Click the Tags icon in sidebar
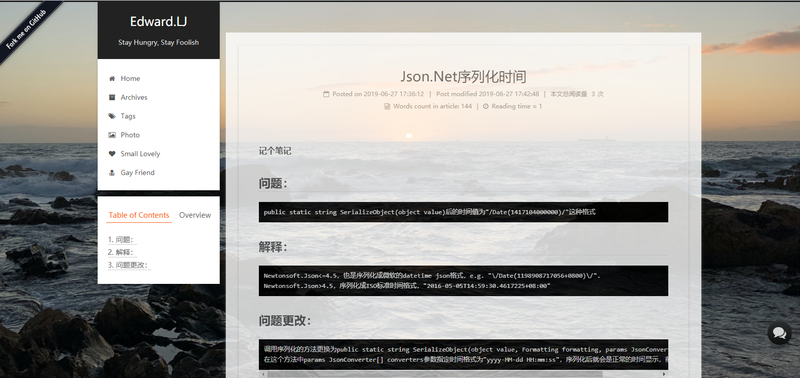The height and width of the screenshot is (378, 800). (112, 116)
